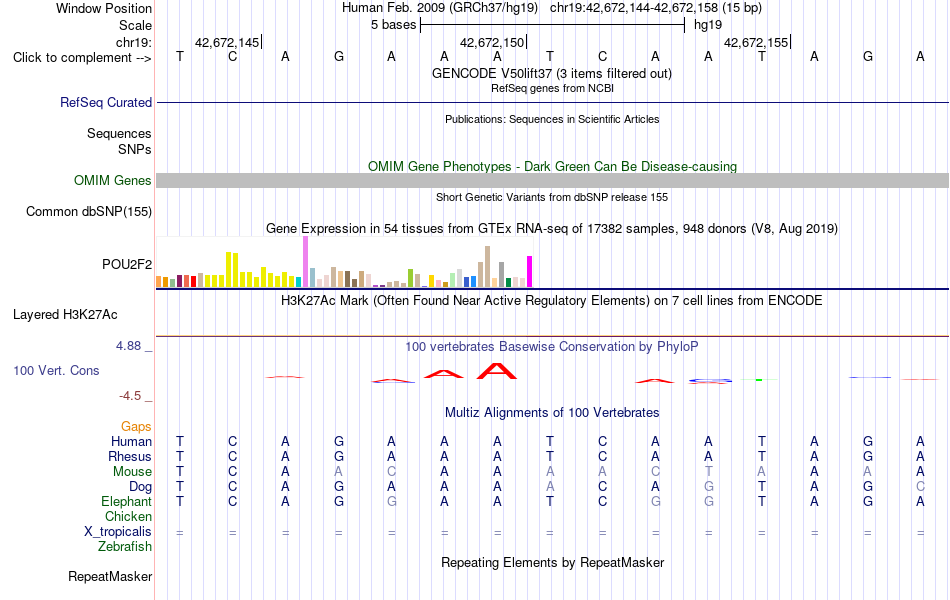Click the gray OMIM Genes bar

[x=552, y=181]
